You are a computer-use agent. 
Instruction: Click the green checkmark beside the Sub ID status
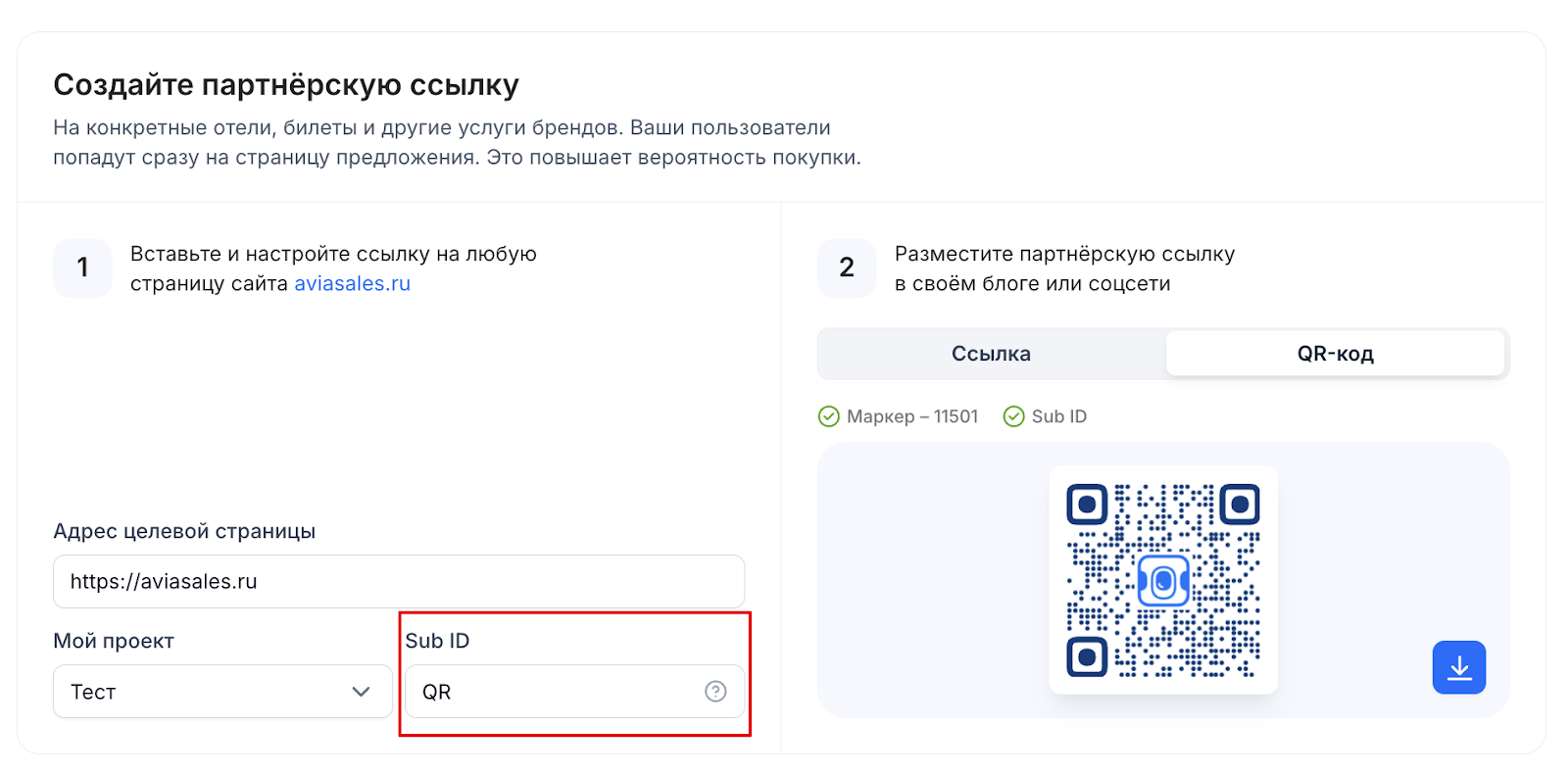pyautogui.click(x=1013, y=416)
